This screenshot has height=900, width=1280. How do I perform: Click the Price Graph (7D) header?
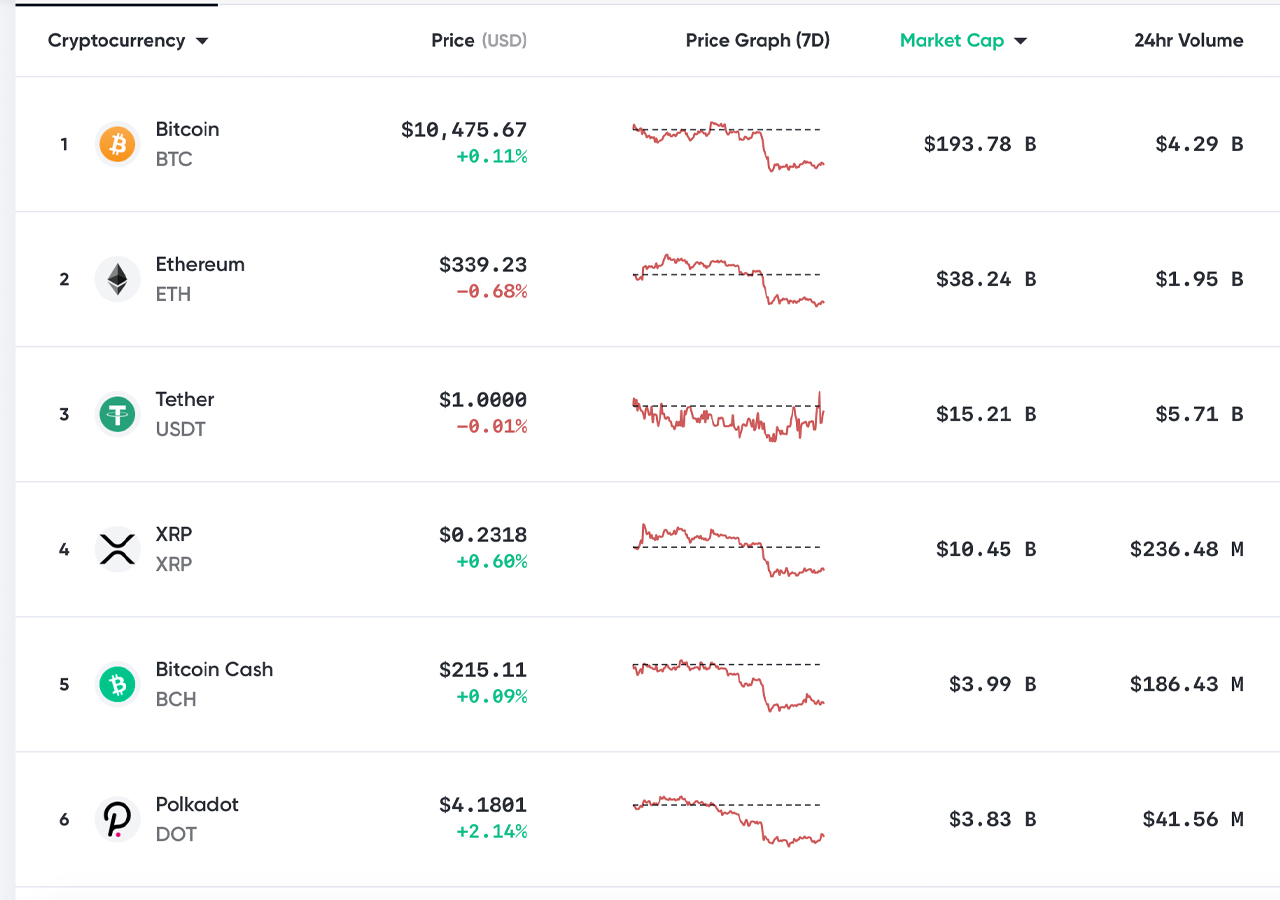[x=757, y=41]
